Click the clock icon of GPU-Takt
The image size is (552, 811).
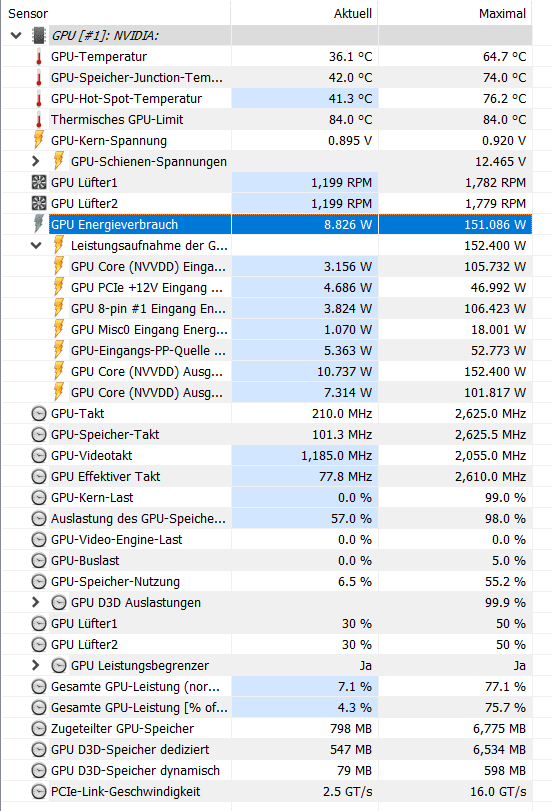(39, 414)
